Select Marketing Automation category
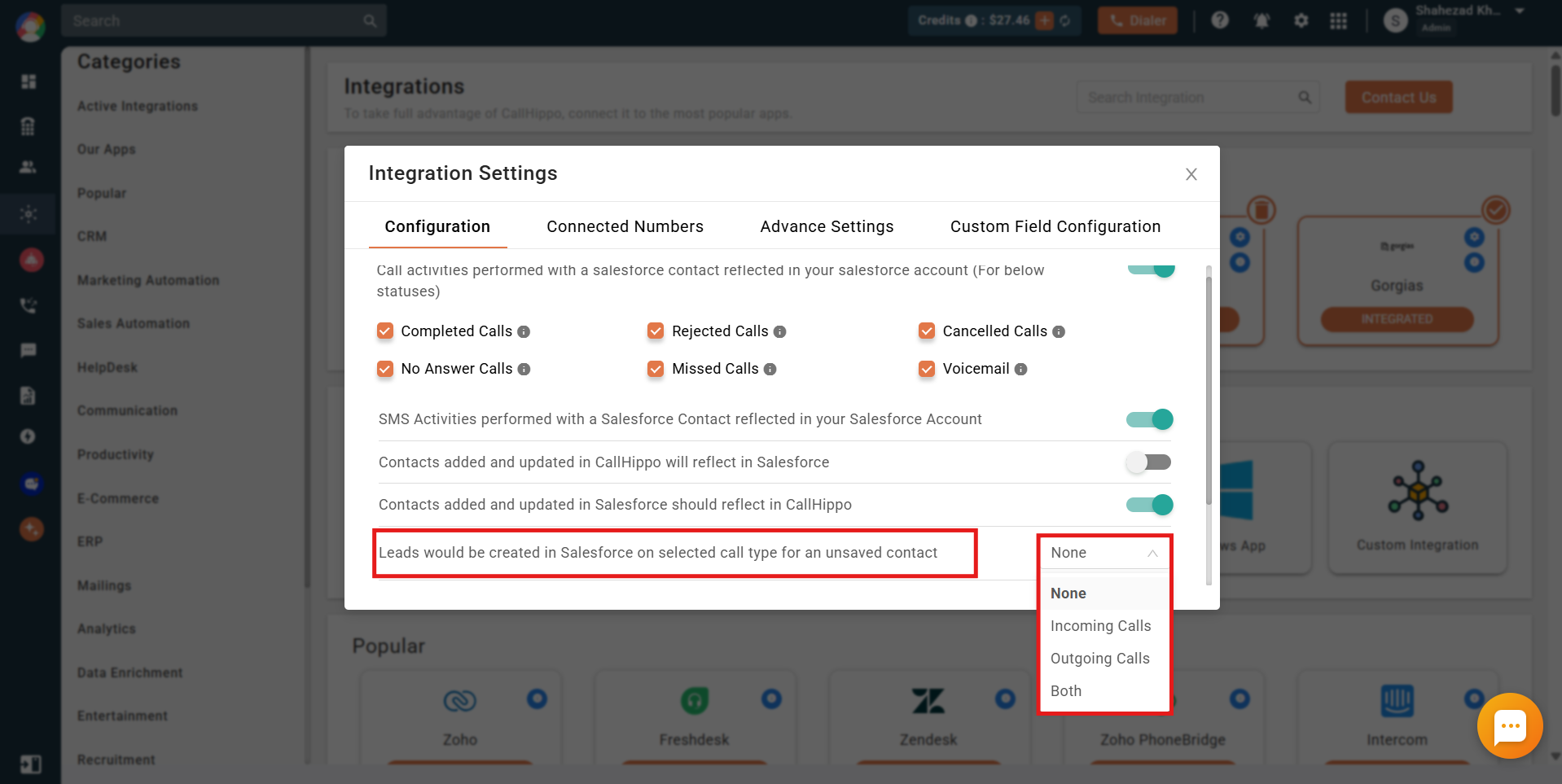This screenshot has width=1562, height=784. (x=148, y=280)
